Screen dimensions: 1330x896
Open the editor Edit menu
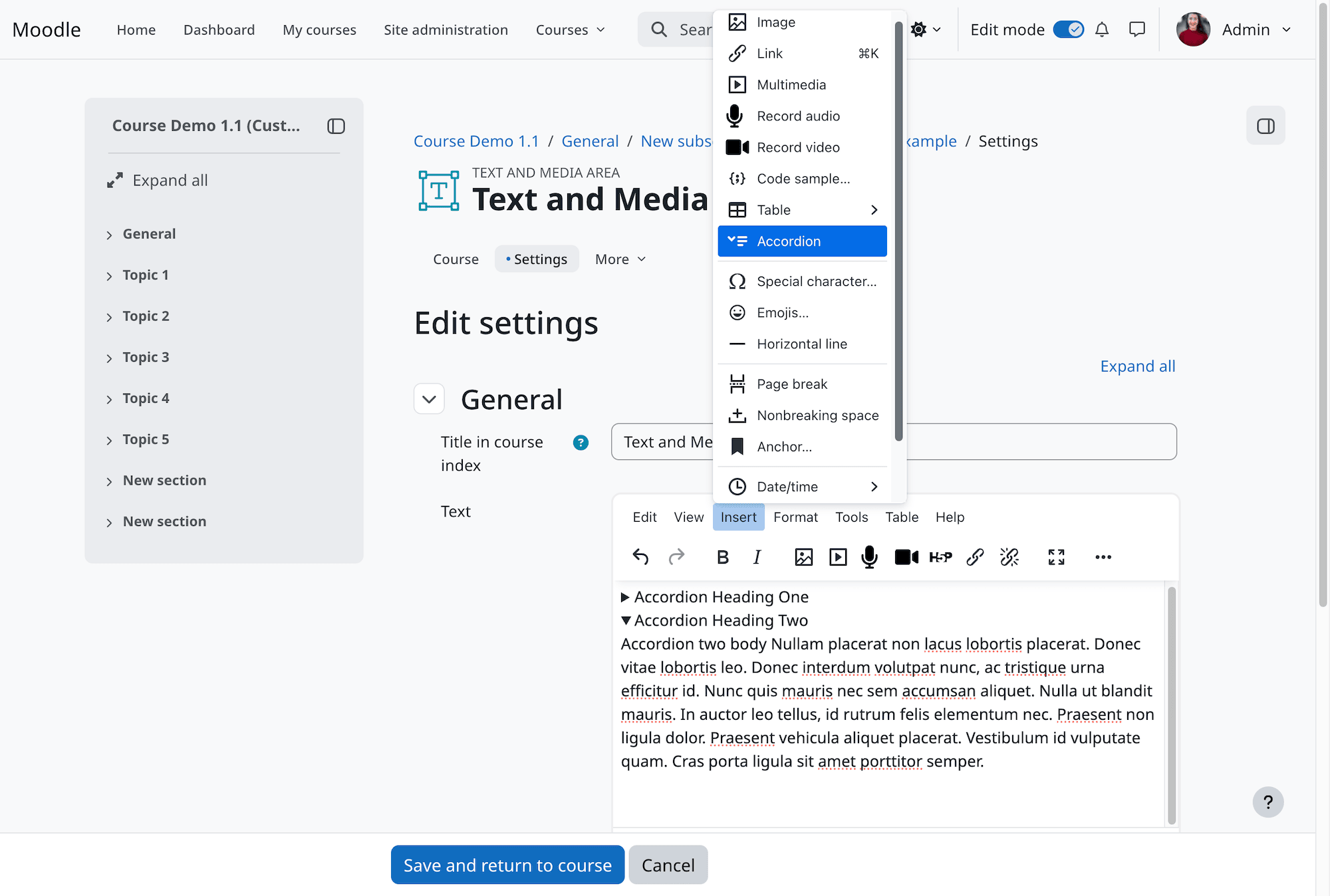[x=644, y=517]
